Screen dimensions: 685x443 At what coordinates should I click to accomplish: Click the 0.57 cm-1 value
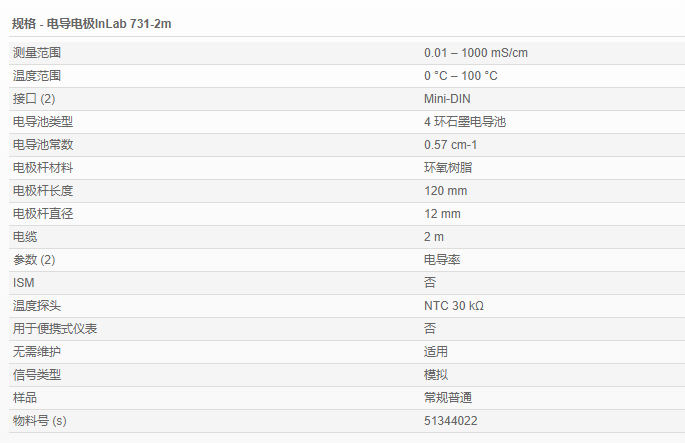tap(451, 144)
